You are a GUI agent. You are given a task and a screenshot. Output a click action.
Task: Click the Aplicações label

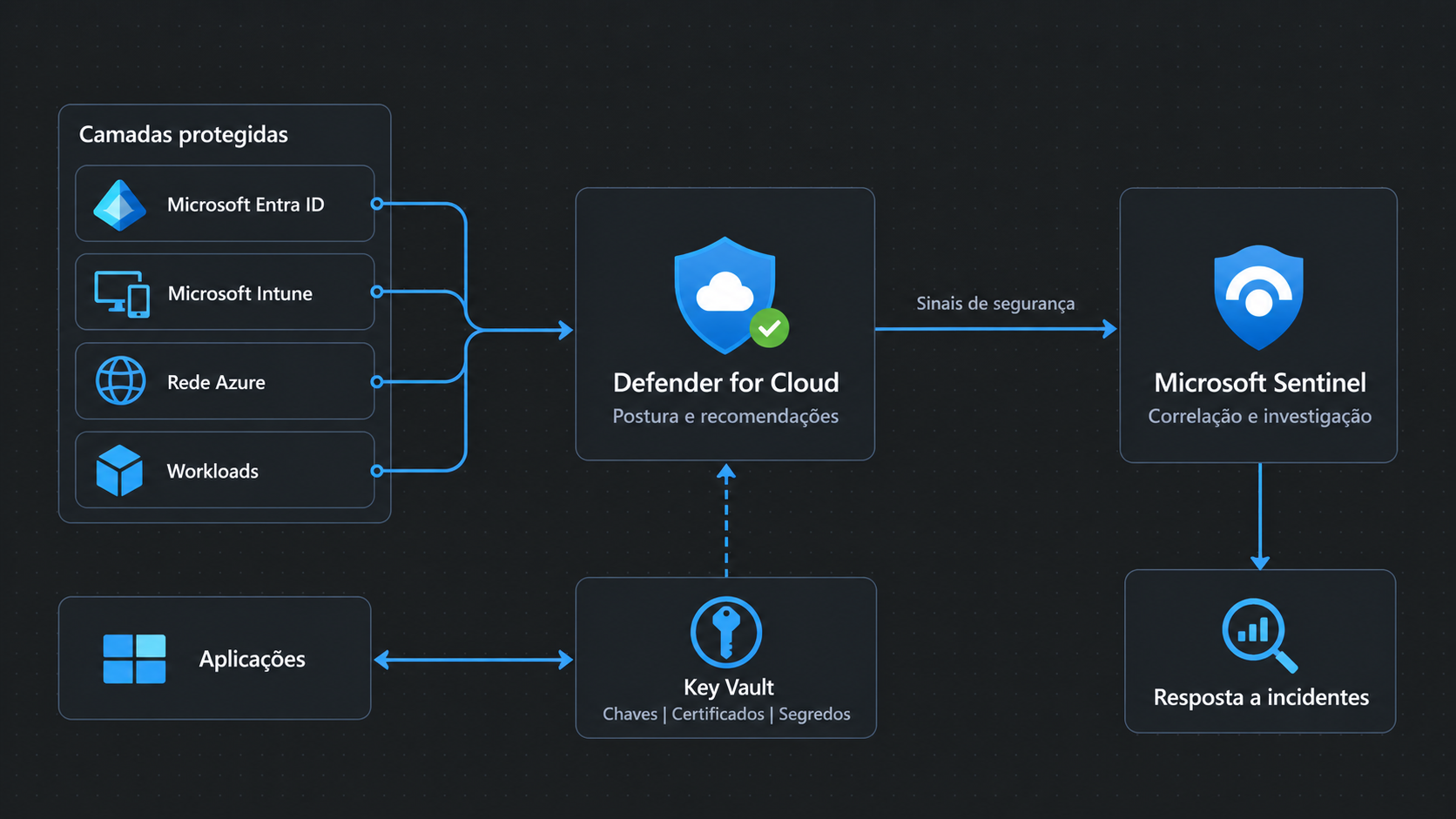(253, 660)
